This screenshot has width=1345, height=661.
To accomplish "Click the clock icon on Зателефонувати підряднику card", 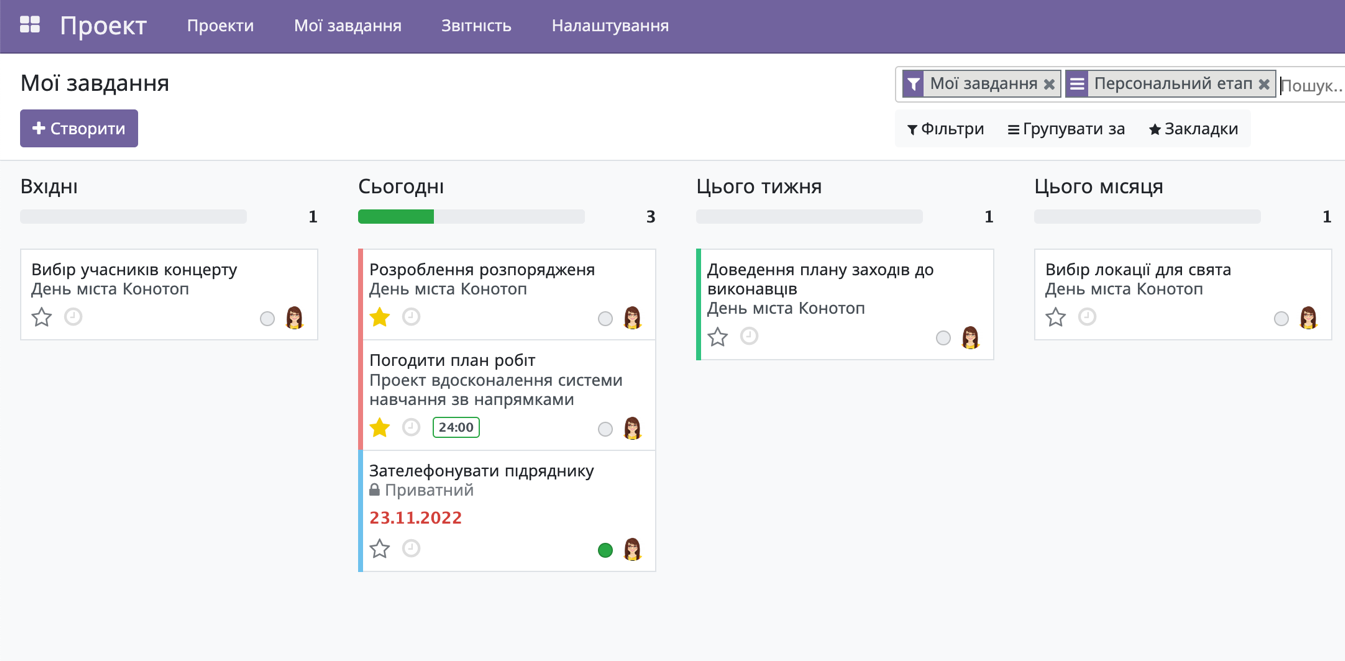I will tap(411, 548).
